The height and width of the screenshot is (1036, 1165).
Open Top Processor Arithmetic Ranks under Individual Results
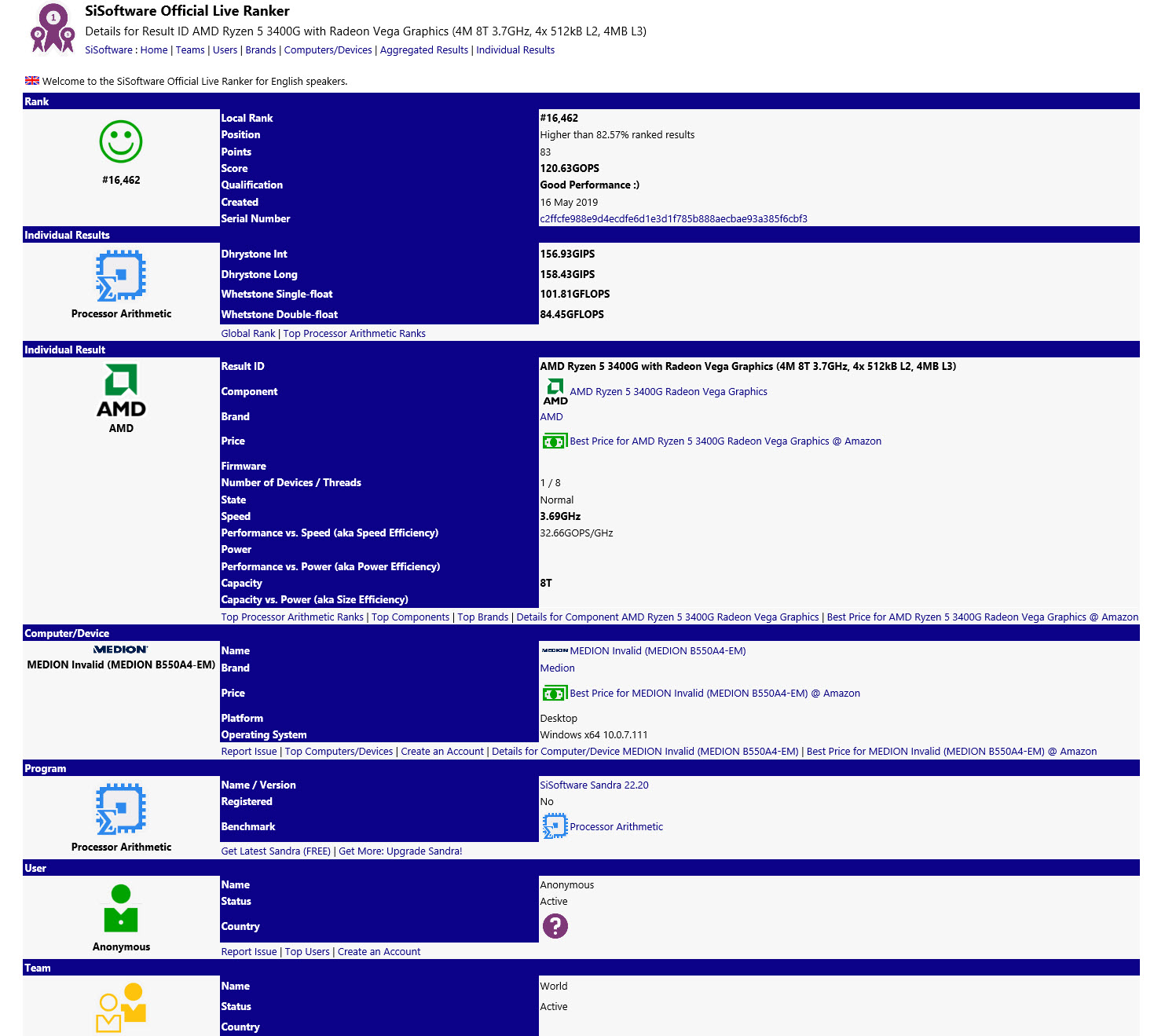point(354,334)
